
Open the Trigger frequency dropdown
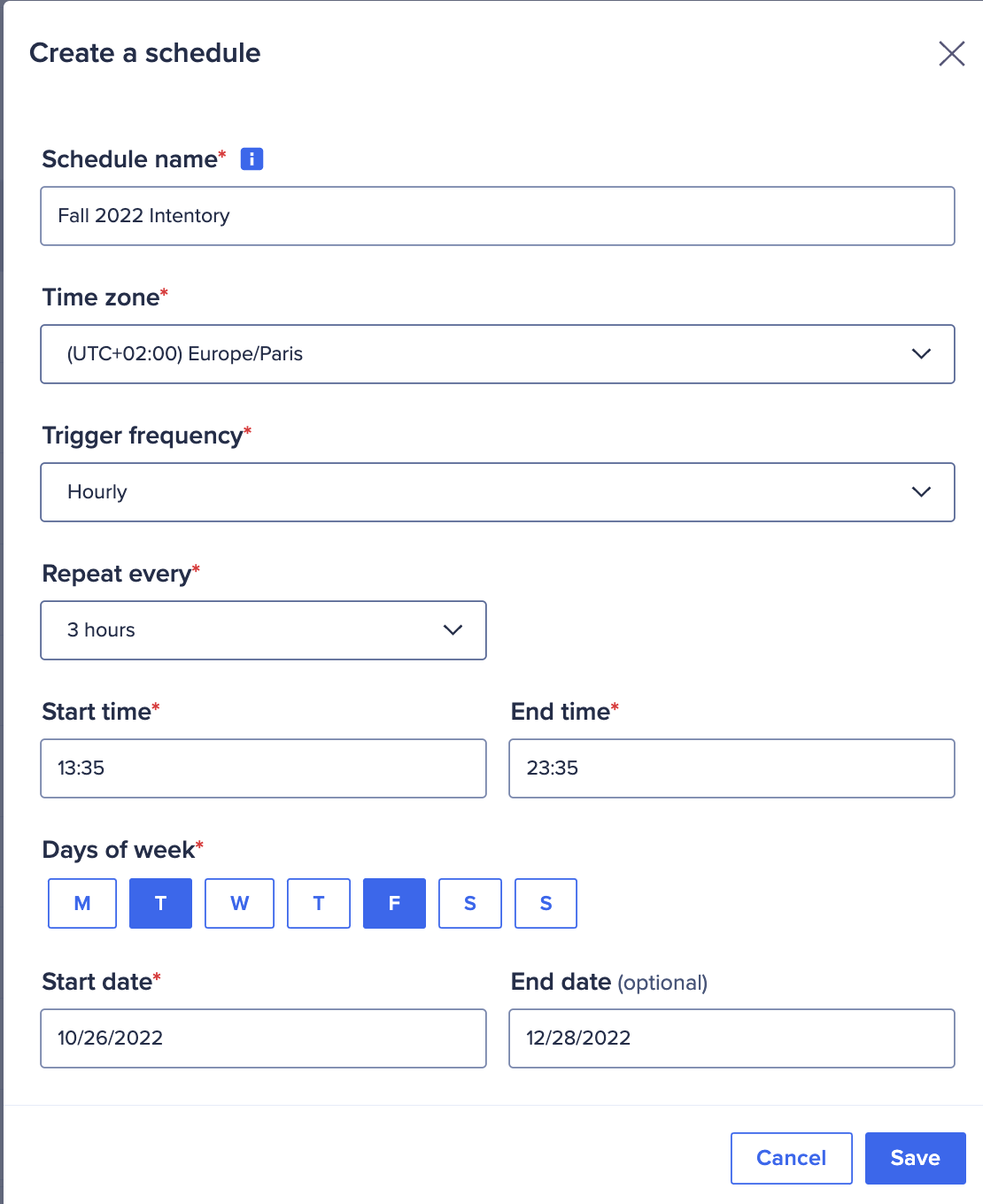(497, 492)
